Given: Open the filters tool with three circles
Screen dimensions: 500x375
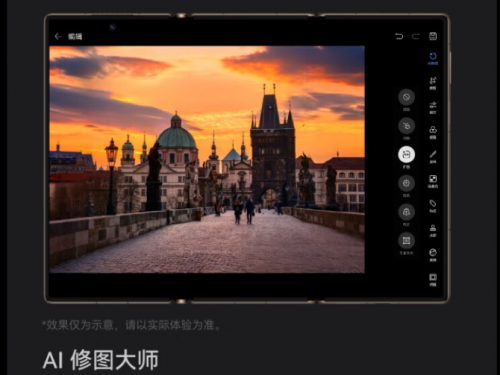Looking at the screenshot, I should pos(433,132).
